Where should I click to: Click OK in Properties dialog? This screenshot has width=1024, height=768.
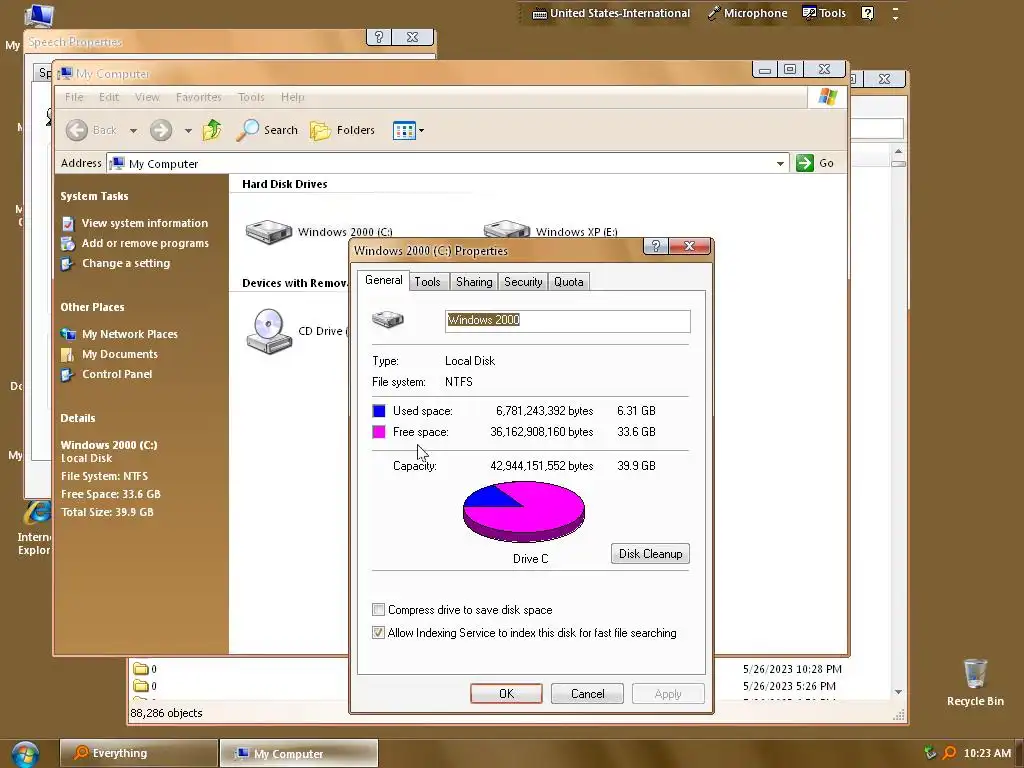click(506, 694)
